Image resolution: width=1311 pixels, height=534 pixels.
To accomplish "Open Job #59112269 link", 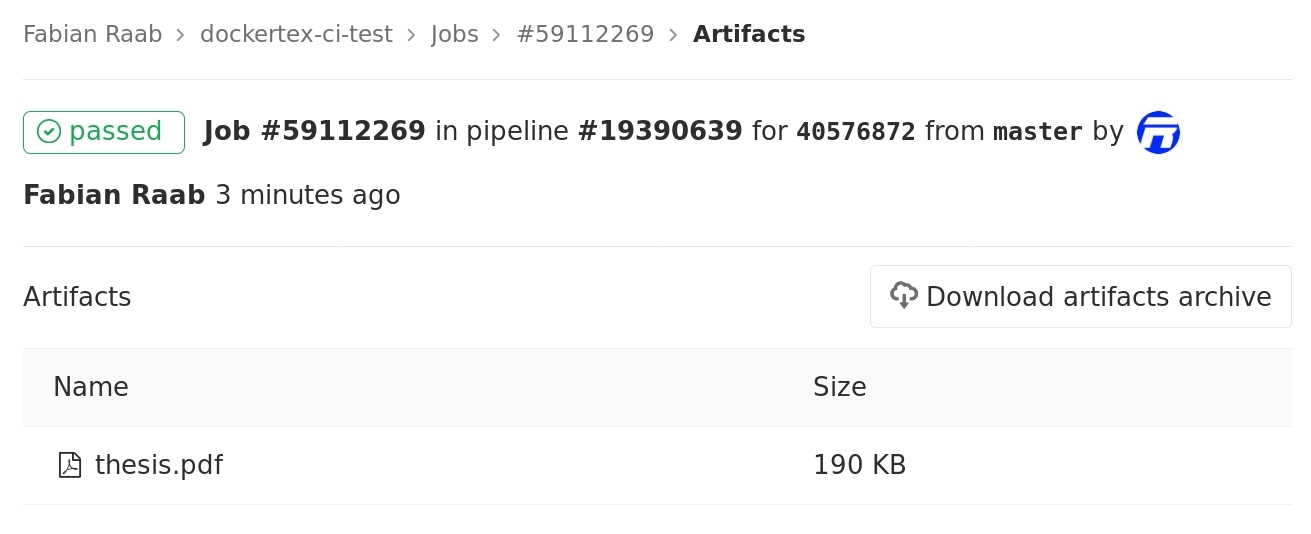I will point(314,131).
